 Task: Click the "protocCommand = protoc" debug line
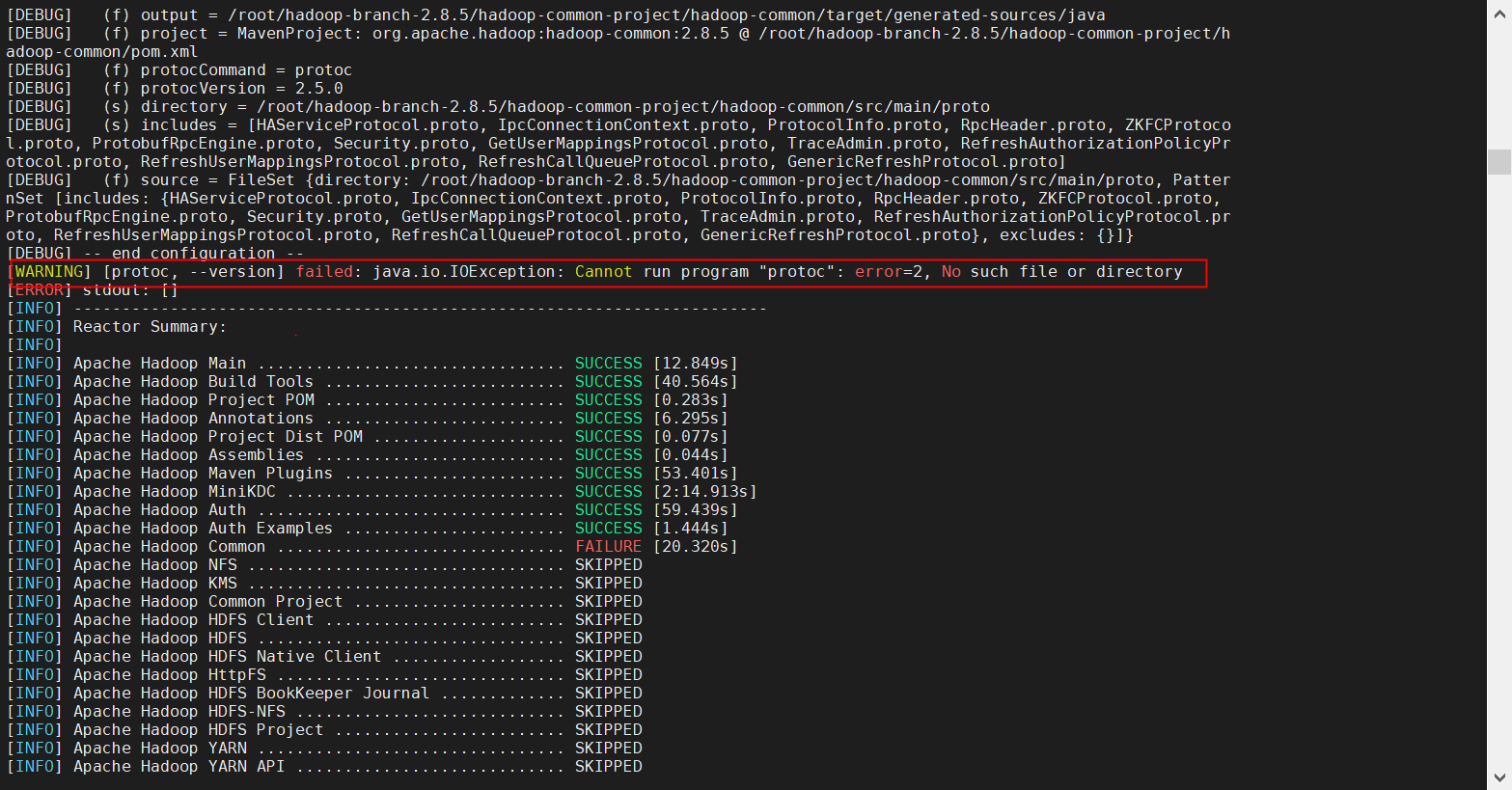coord(179,70)
